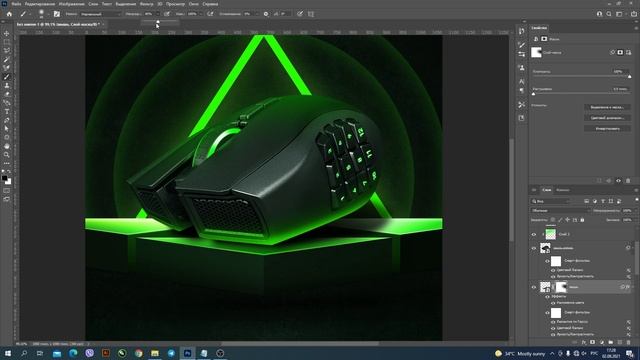The height and width of the screenshot is (360, 640).
Task: Create new adjustment layer icon
Action: pyautogui.click(x=602, y=342)
